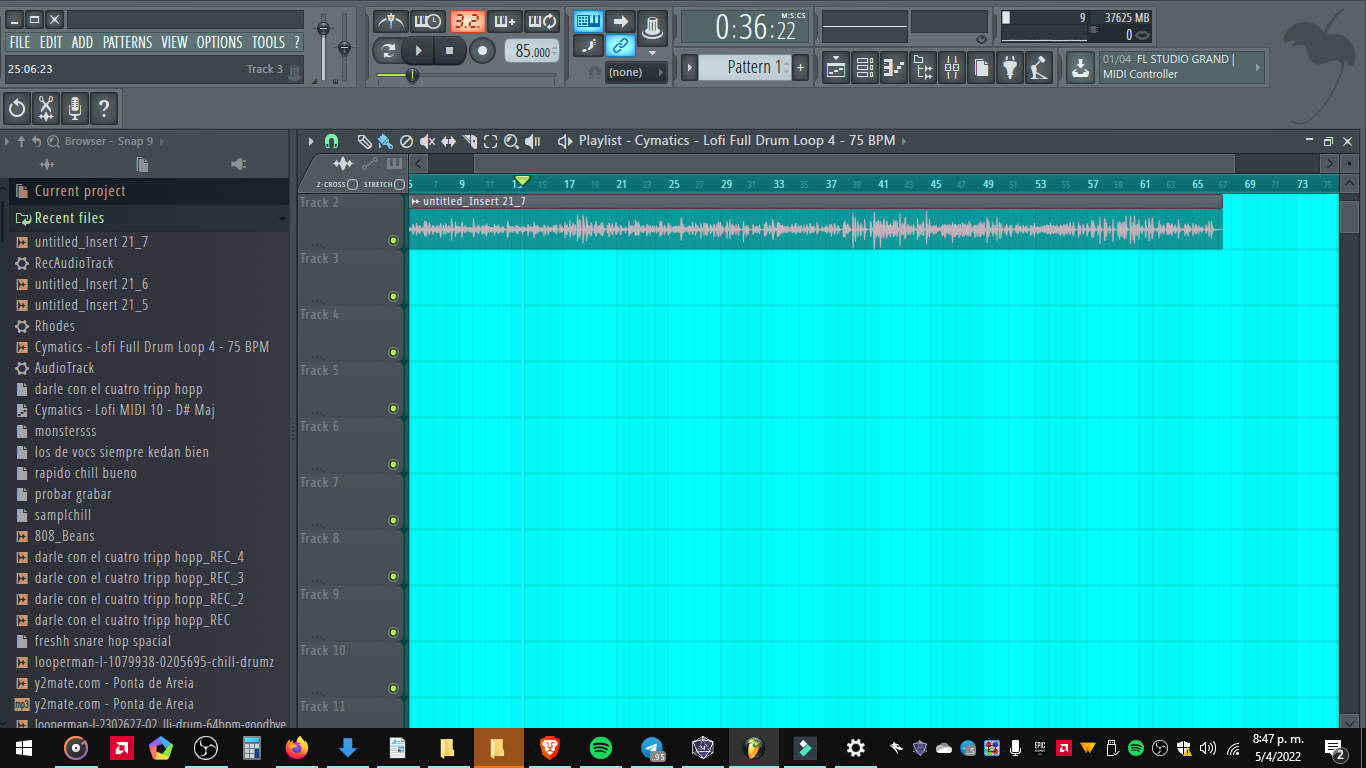1366x768 pixels.
Task: Open the ADD menu
Action: [82, 42]
